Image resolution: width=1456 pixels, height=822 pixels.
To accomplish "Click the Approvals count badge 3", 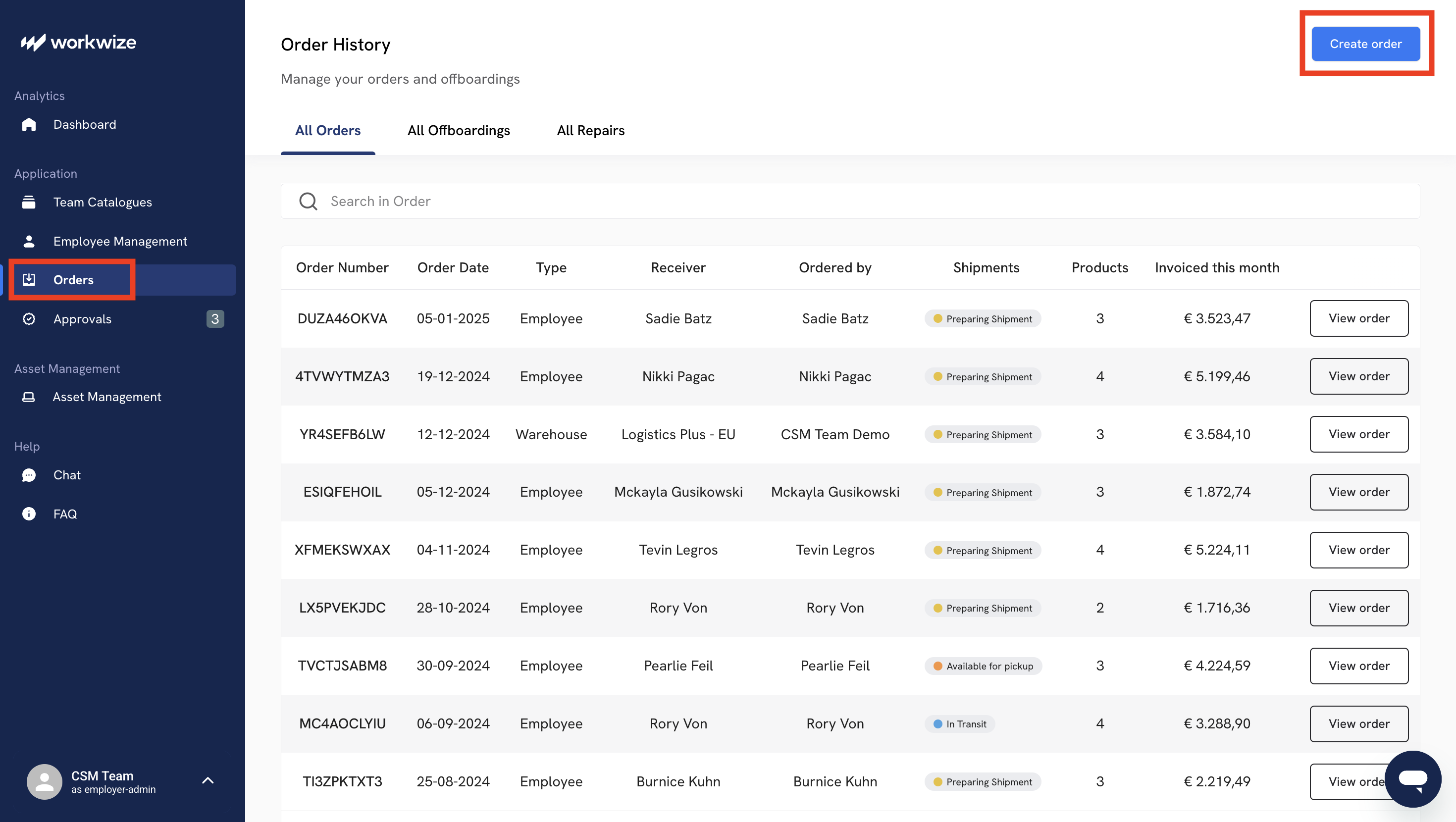I will click(215, 319).
